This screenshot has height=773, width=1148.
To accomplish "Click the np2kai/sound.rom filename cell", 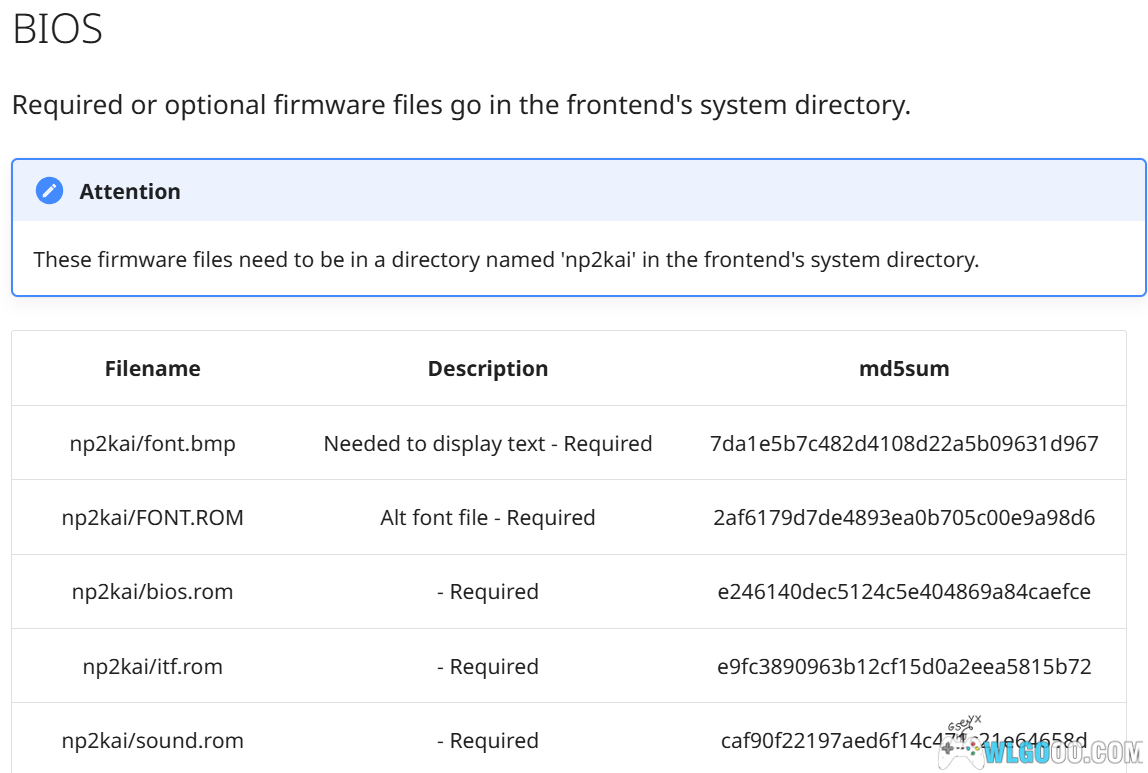I will (x=152, y=740).
